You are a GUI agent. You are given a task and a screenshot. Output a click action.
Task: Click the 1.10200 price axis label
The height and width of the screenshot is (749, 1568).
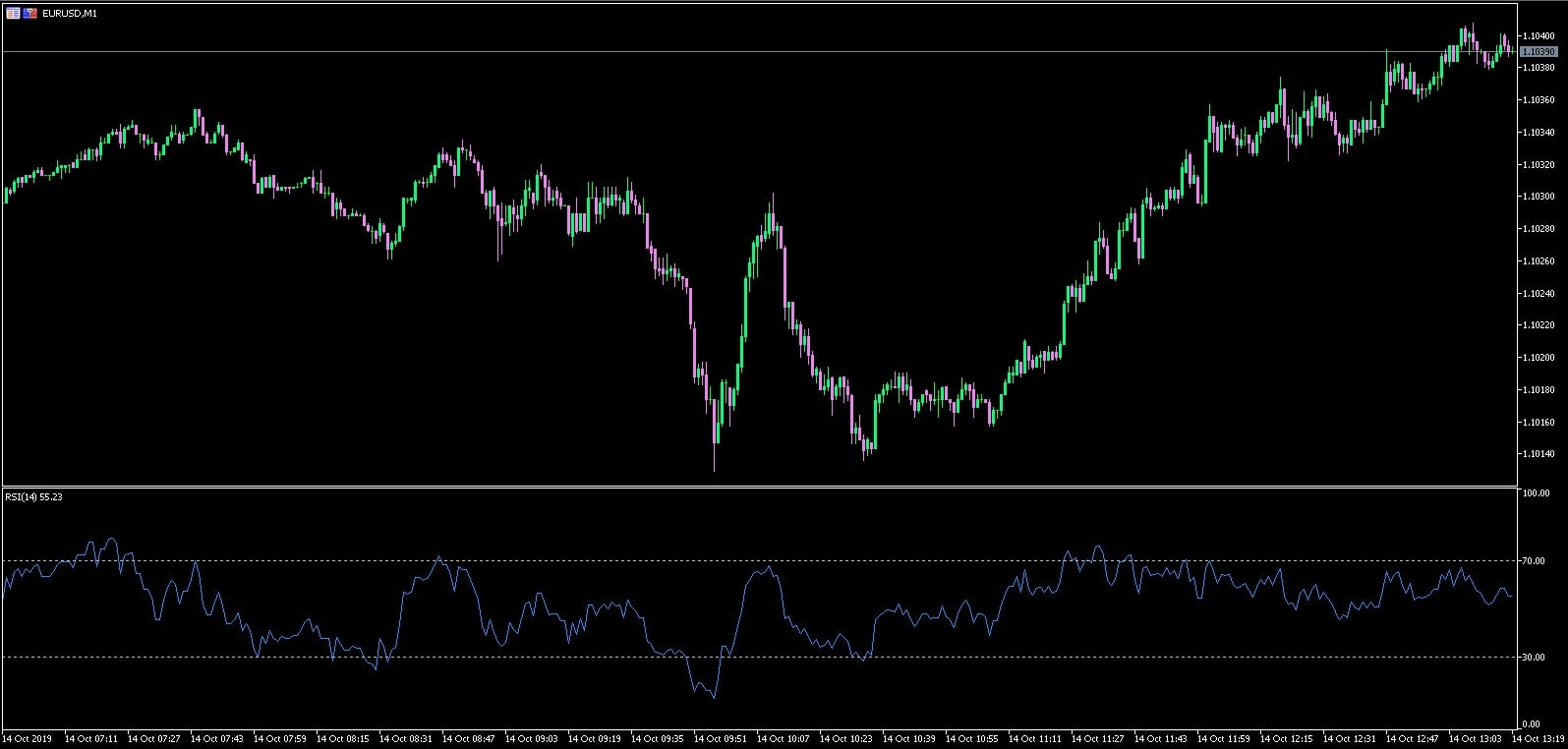1539,358
